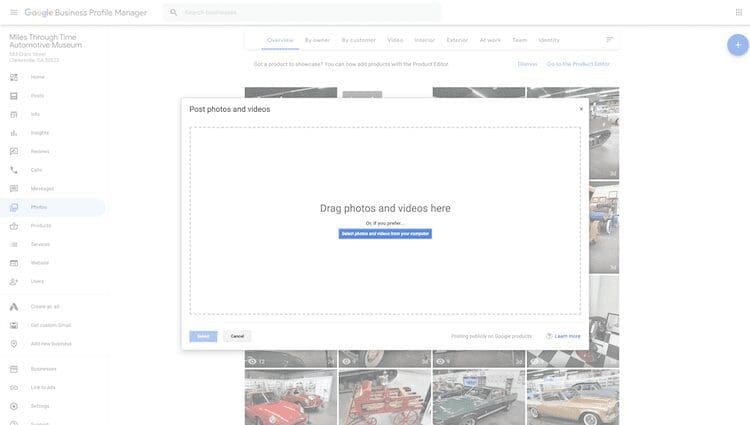Viewport: 750px width, 425px height.
Task: Close the Post photos and videos dialog
Action: click(581, 109)
